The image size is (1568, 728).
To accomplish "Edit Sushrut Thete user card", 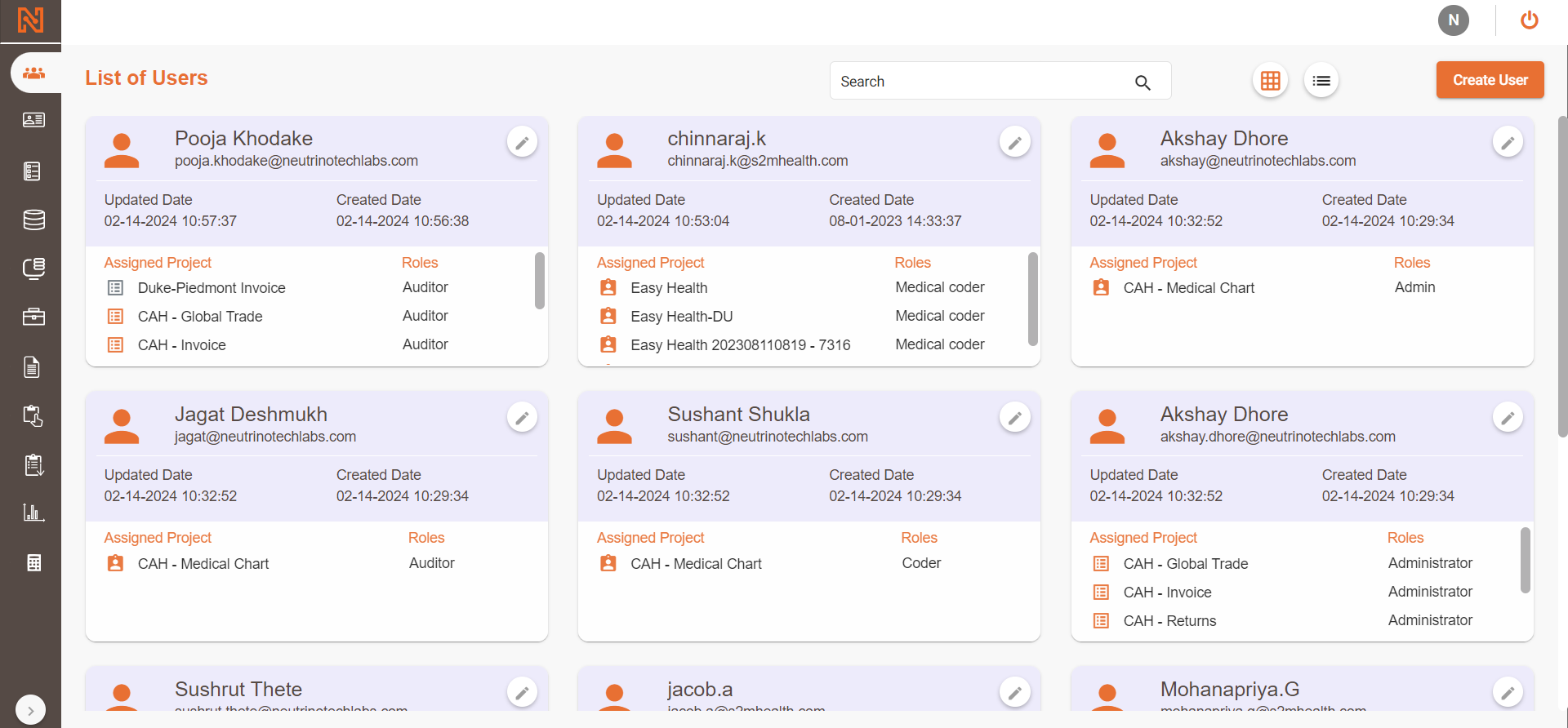I will [522, 693].
